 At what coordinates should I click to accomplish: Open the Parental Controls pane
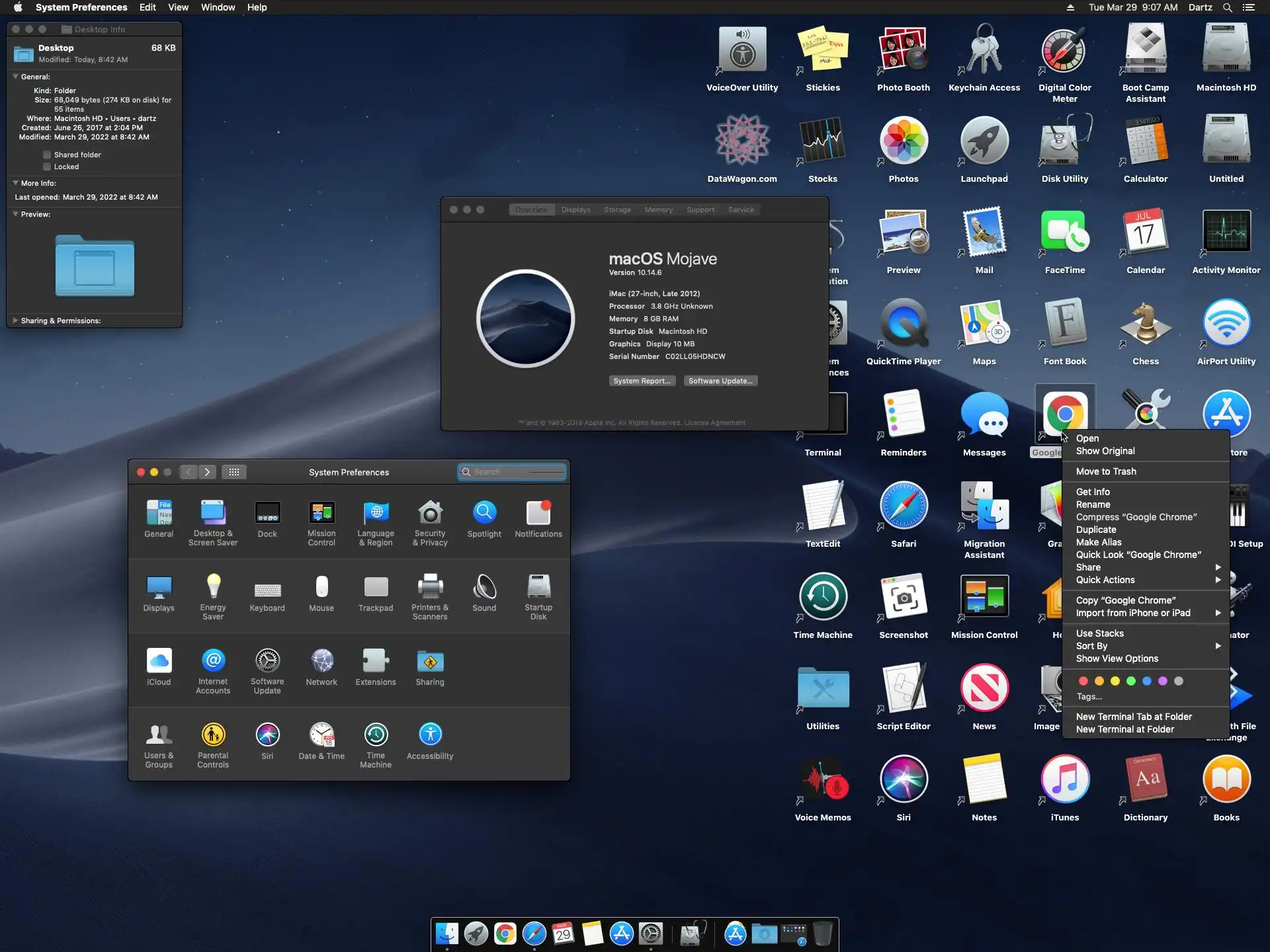tap(213, 736)
